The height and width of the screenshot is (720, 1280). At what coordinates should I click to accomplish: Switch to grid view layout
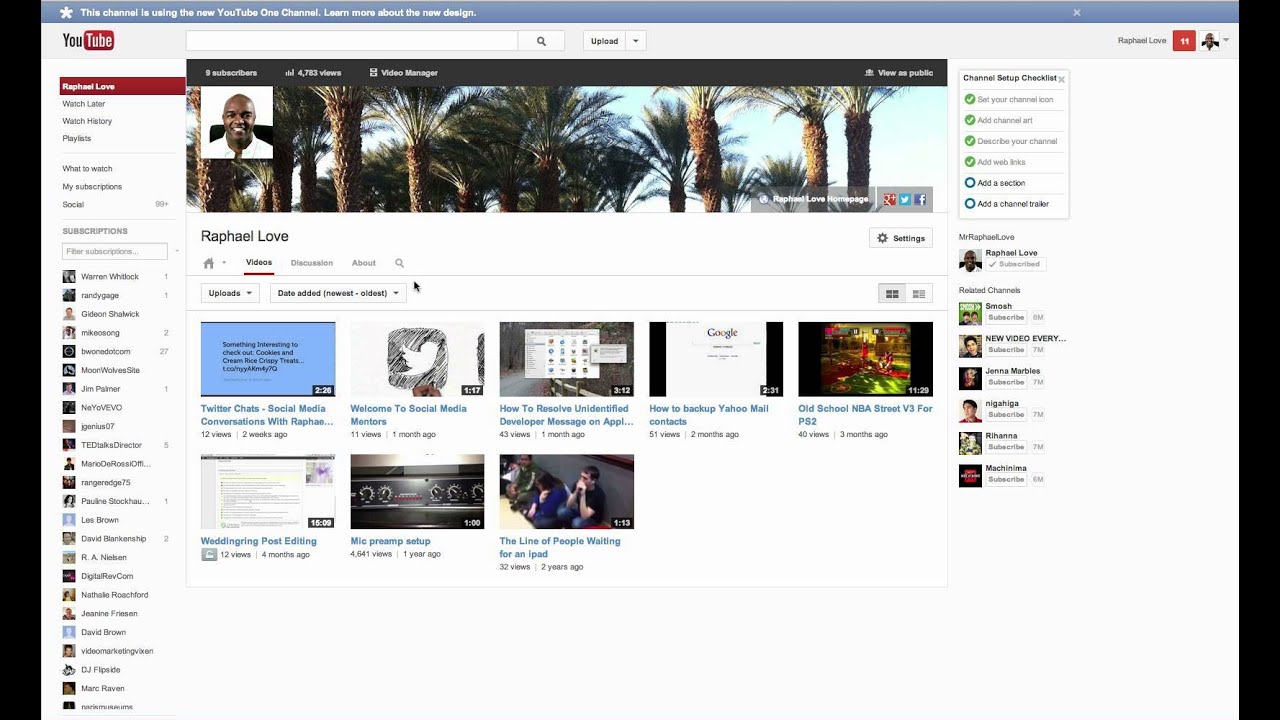[x=892, y=293]
